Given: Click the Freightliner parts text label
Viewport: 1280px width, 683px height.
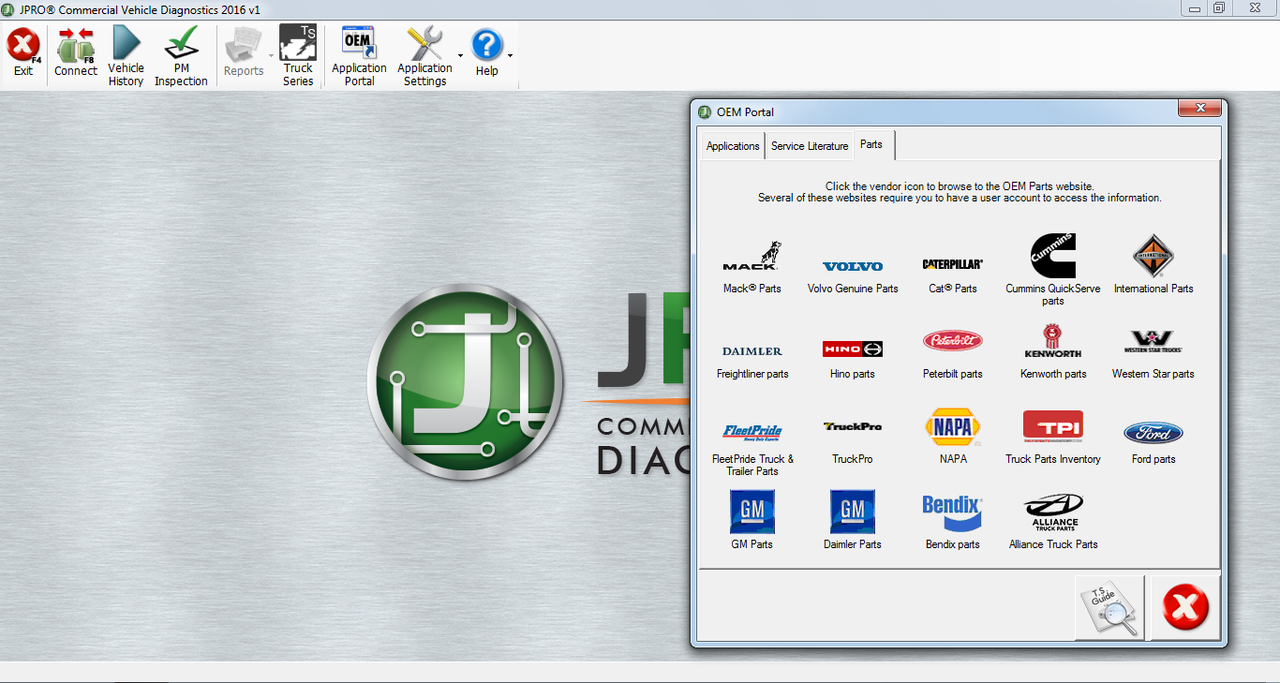Looking at the screenshot, I should pos(752,374).
